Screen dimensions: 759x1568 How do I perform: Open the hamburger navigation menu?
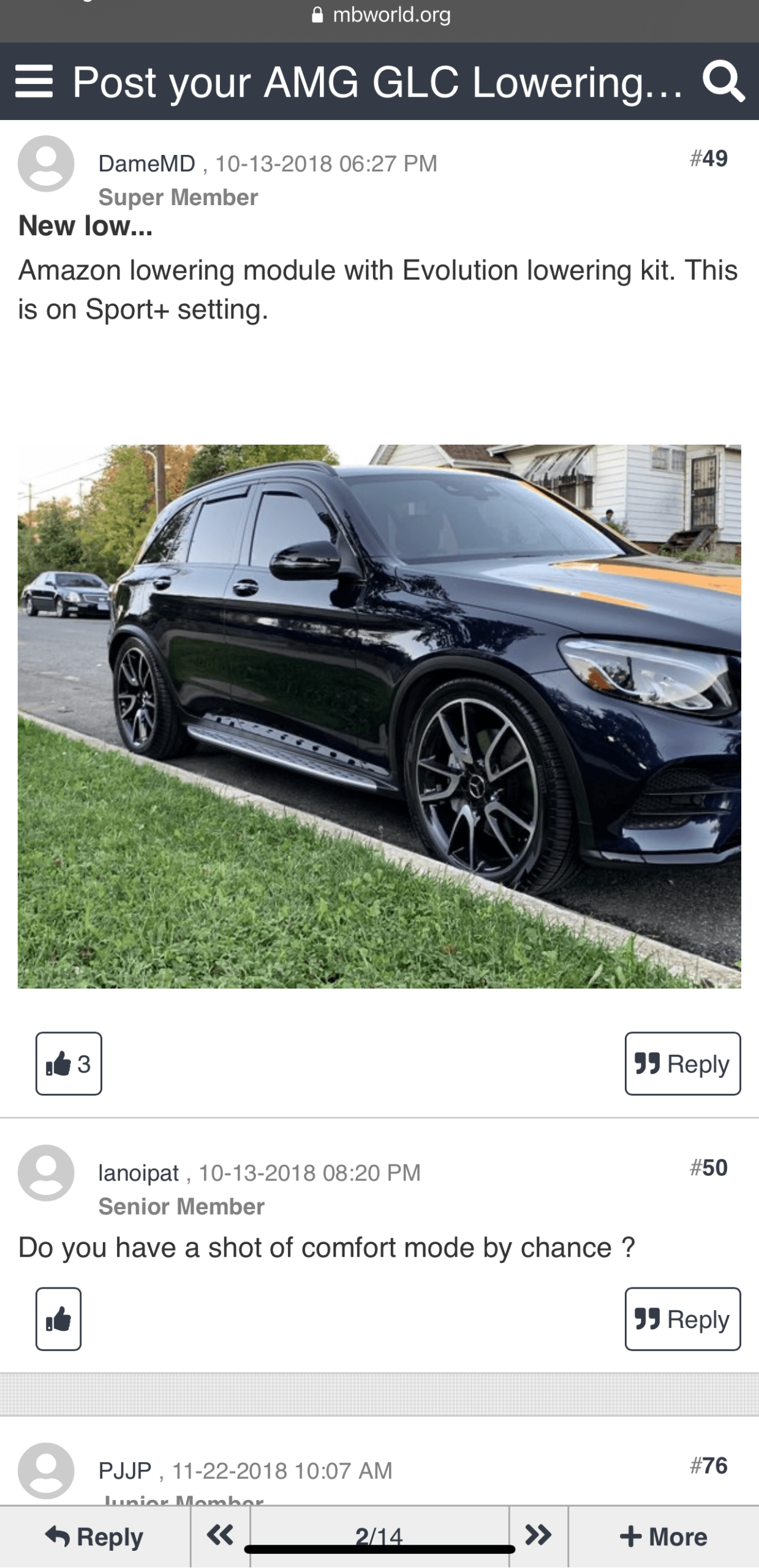[34, 81]
